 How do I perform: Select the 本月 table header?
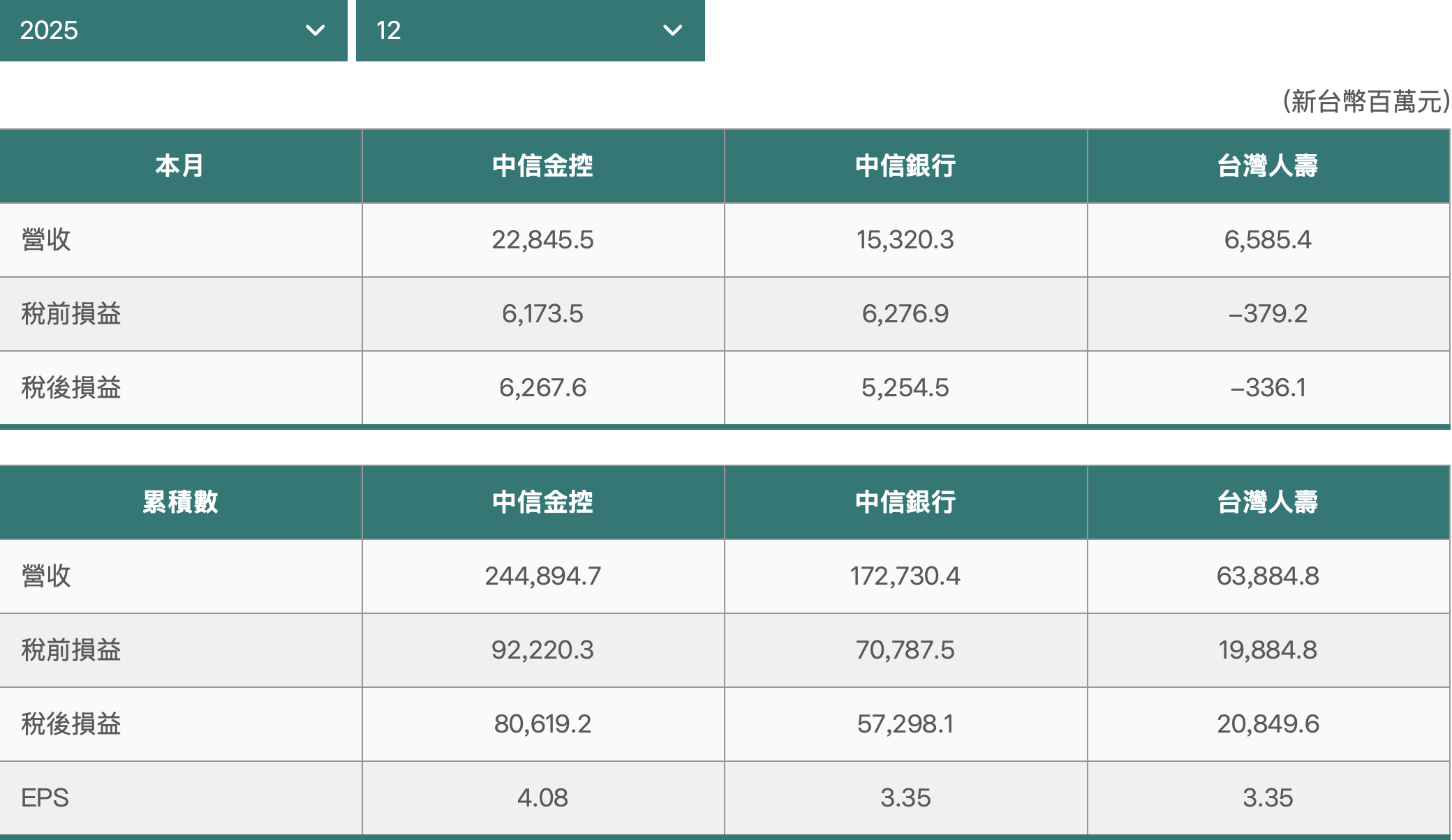pyautogui.click(x=180, y=165)
